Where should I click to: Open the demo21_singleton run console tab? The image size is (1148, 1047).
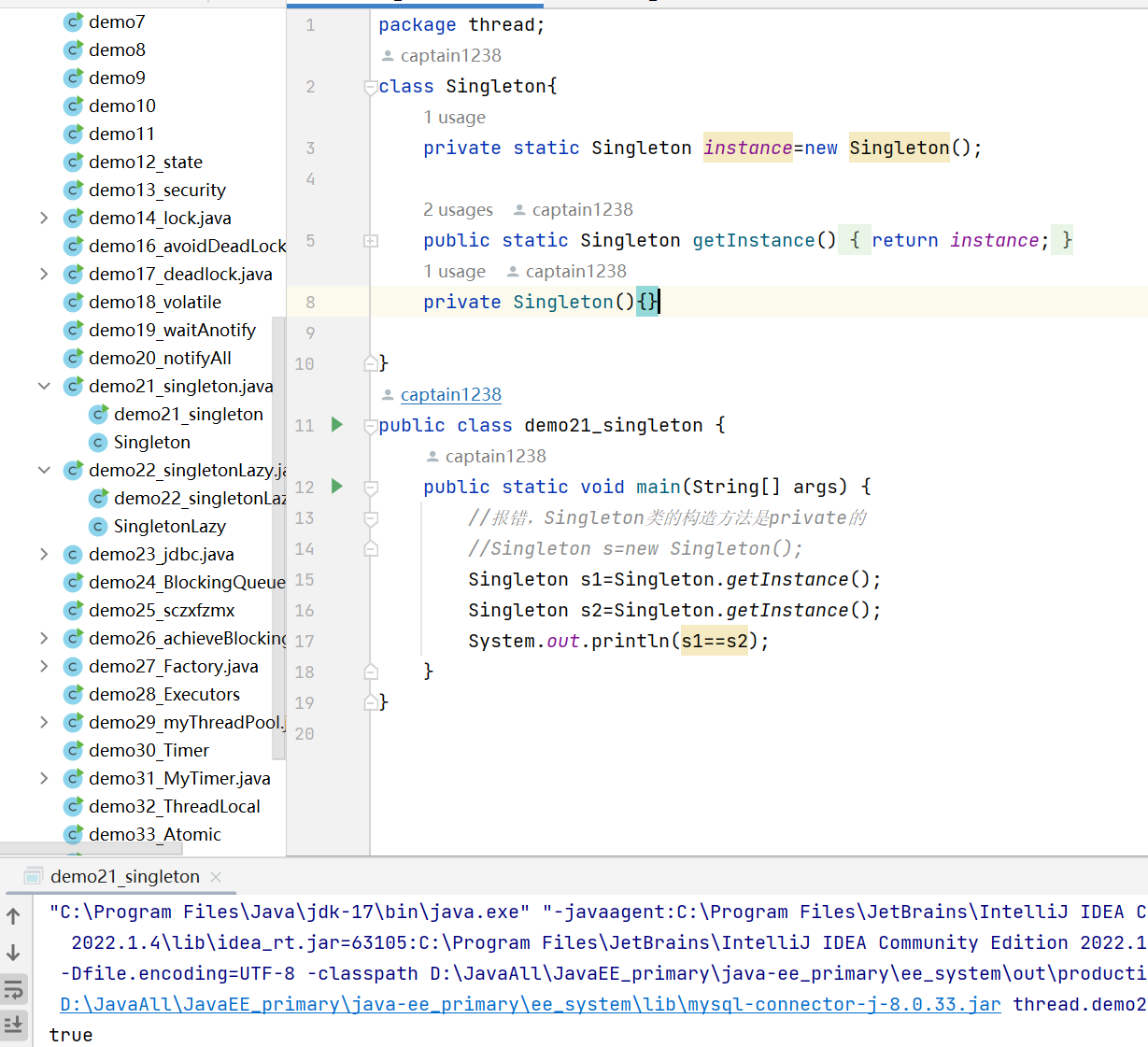124,876
